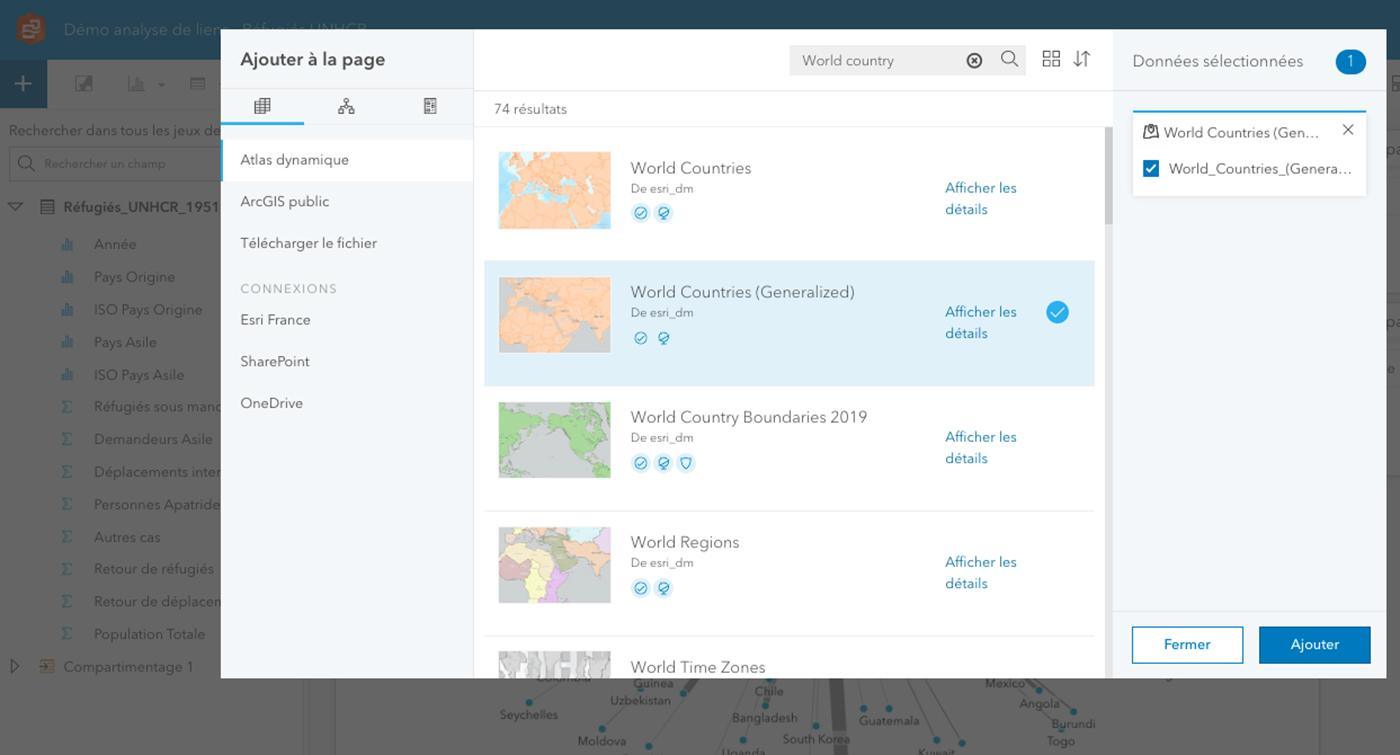The width and height of the screenshot is (1400, 755).
Task: Select the Pays Origine field
Action: [134, 277]
